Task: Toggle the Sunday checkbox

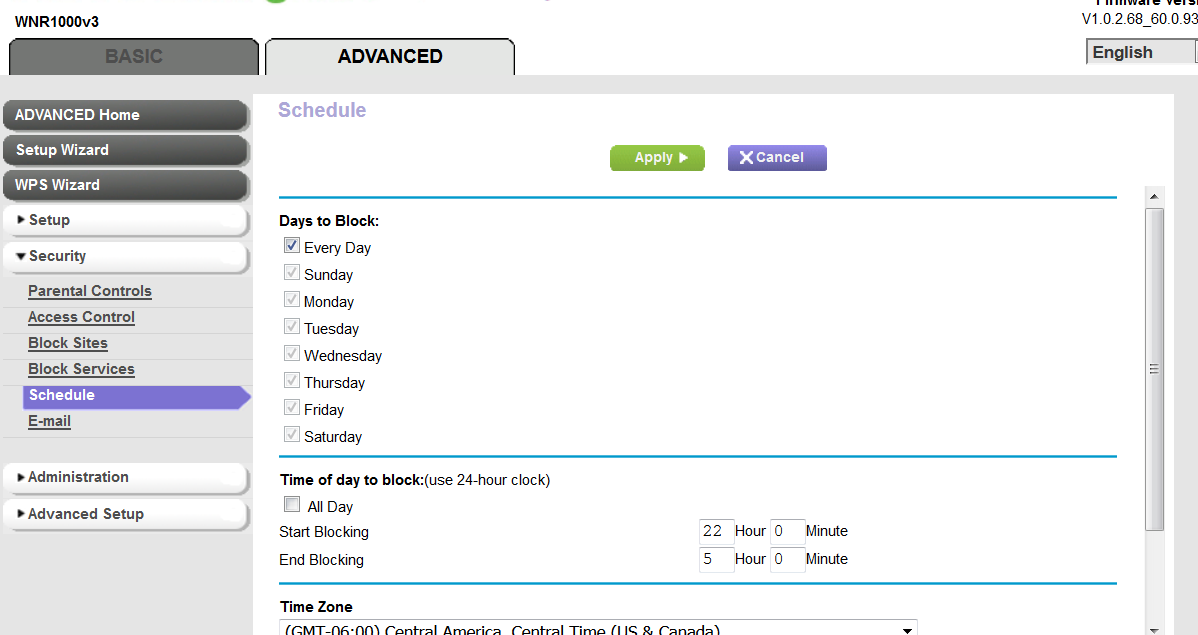Action: (292, 273)
